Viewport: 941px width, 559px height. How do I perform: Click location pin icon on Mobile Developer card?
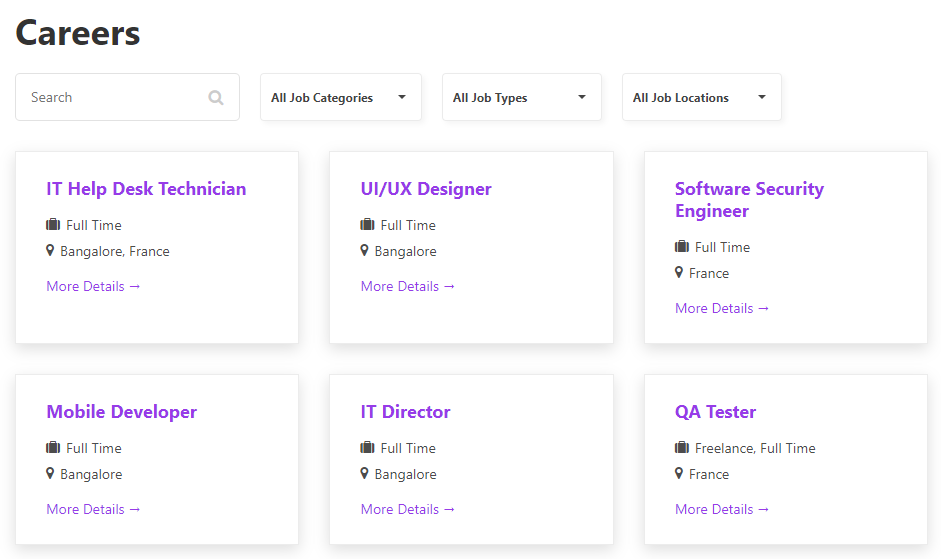pos(51,474)
